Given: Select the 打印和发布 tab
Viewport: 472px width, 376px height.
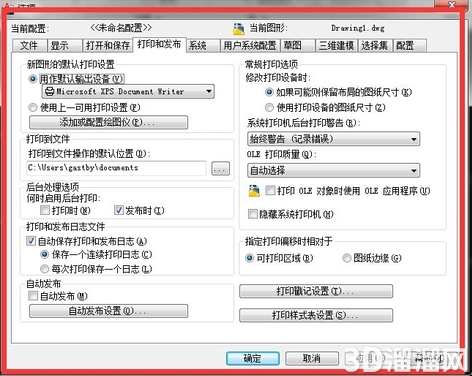Looking at the screenshot, I should (x=159, y=44).
